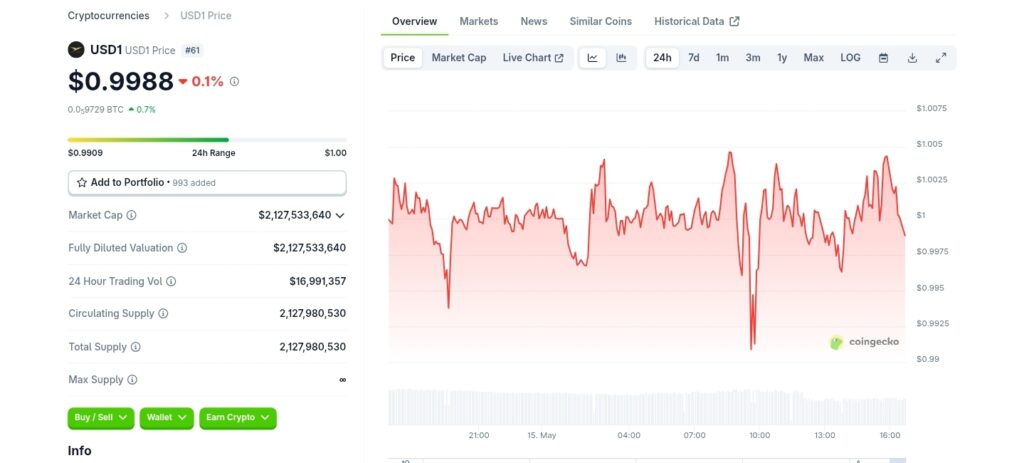Select the 1y time range
1024x463 pixels.
[782, 57]
